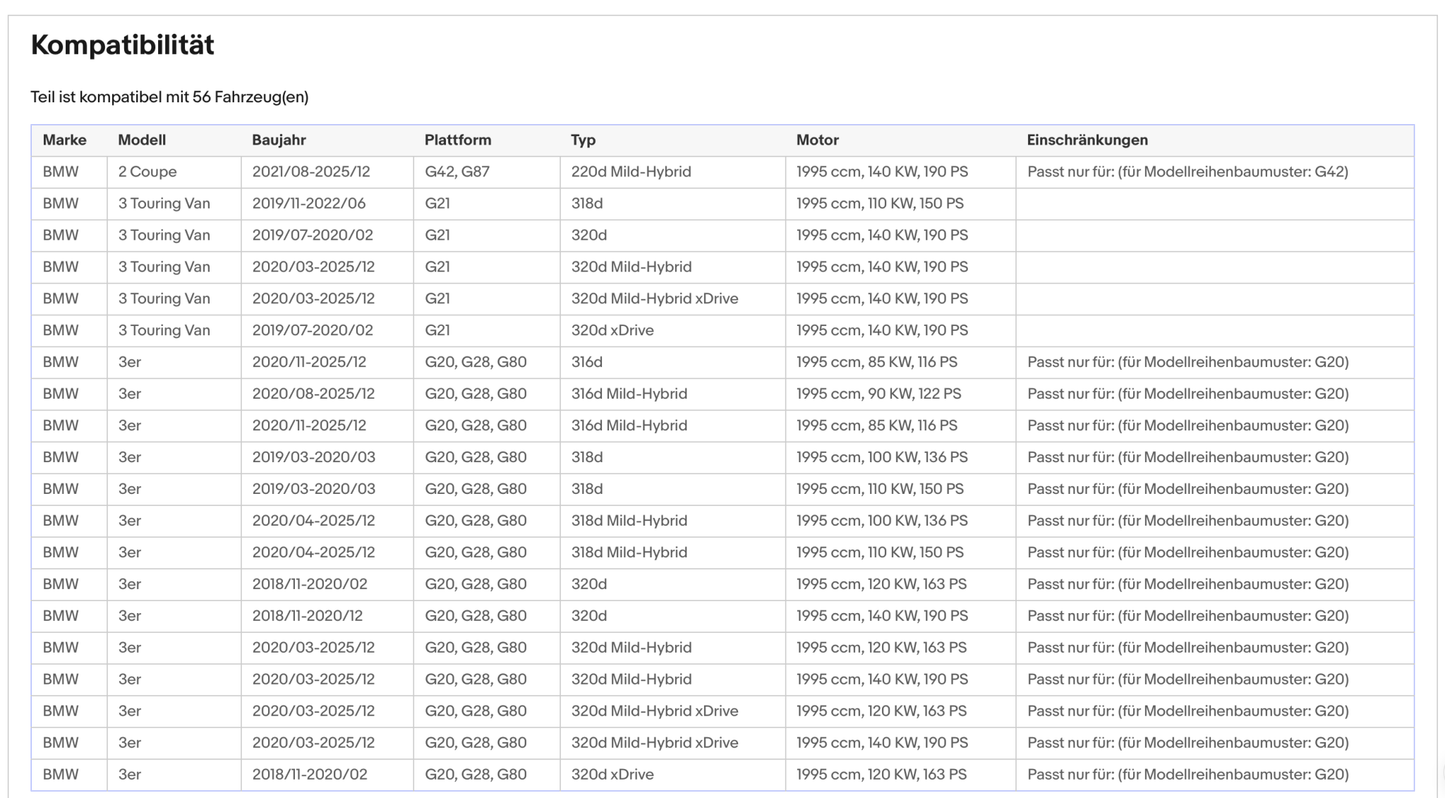Click the G20 restriction in the 90 KW row
This screenshot has height=798, width=1445.
coord(1188,394)
